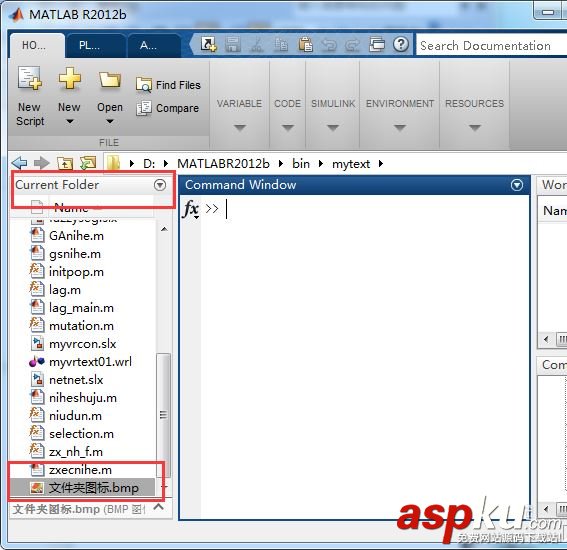Click the Redo arrow icon

click(x=353, y=45)
